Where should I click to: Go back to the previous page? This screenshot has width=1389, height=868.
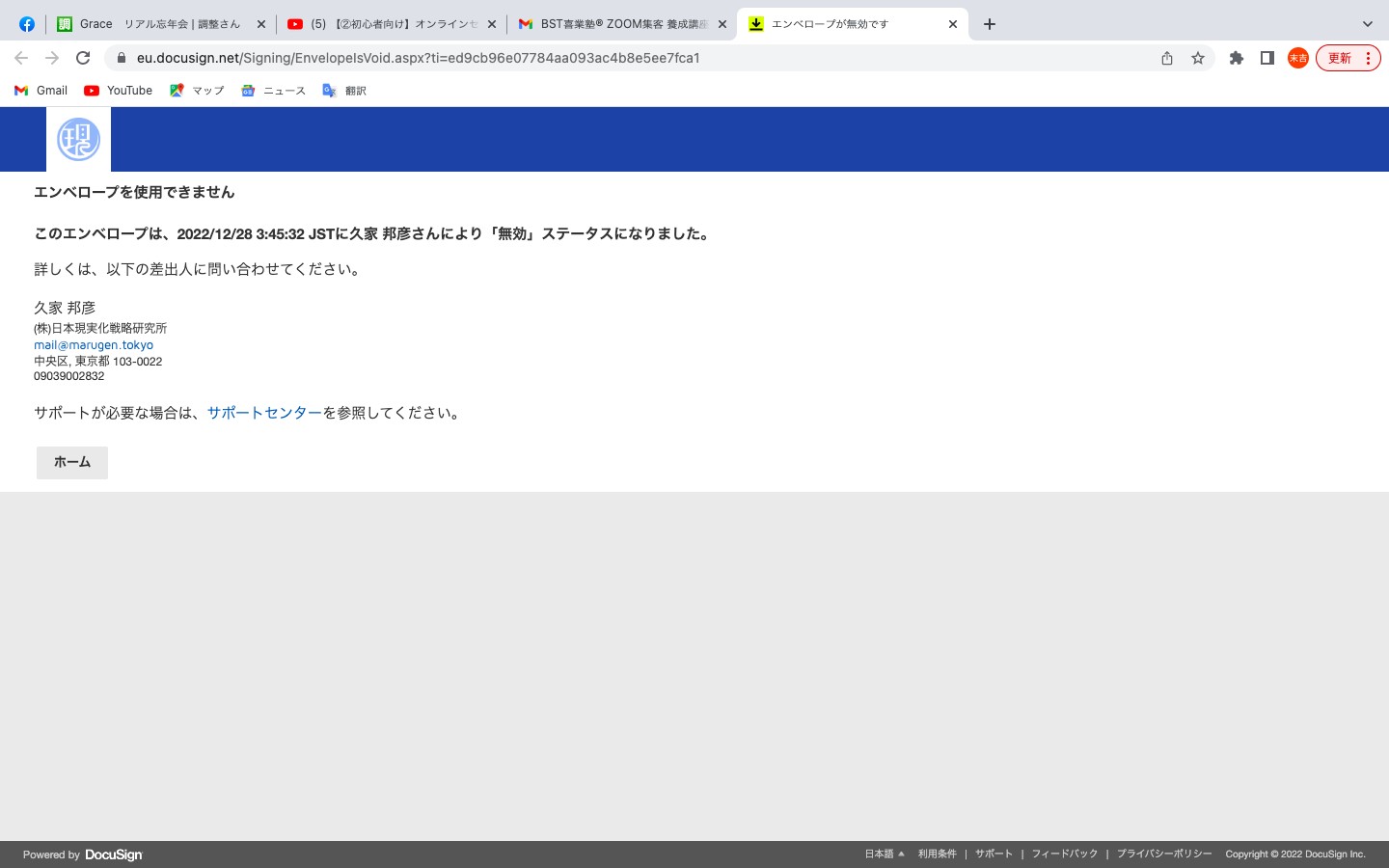21,58
